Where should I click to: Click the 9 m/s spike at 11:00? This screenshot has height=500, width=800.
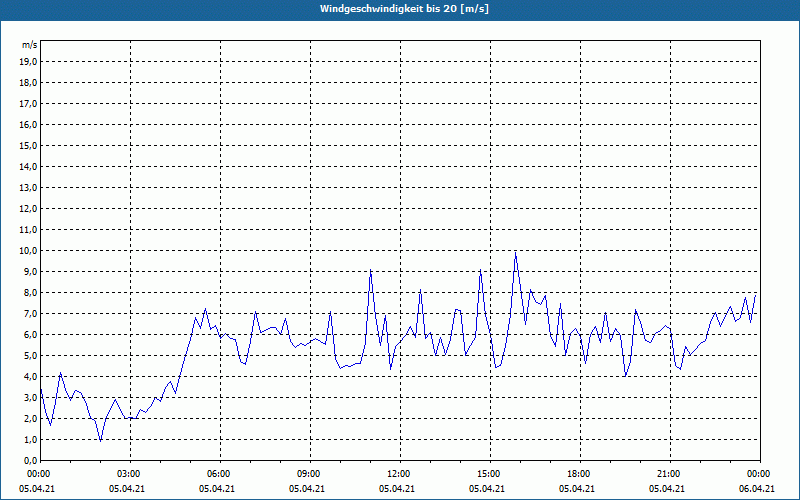coord(370,270)
